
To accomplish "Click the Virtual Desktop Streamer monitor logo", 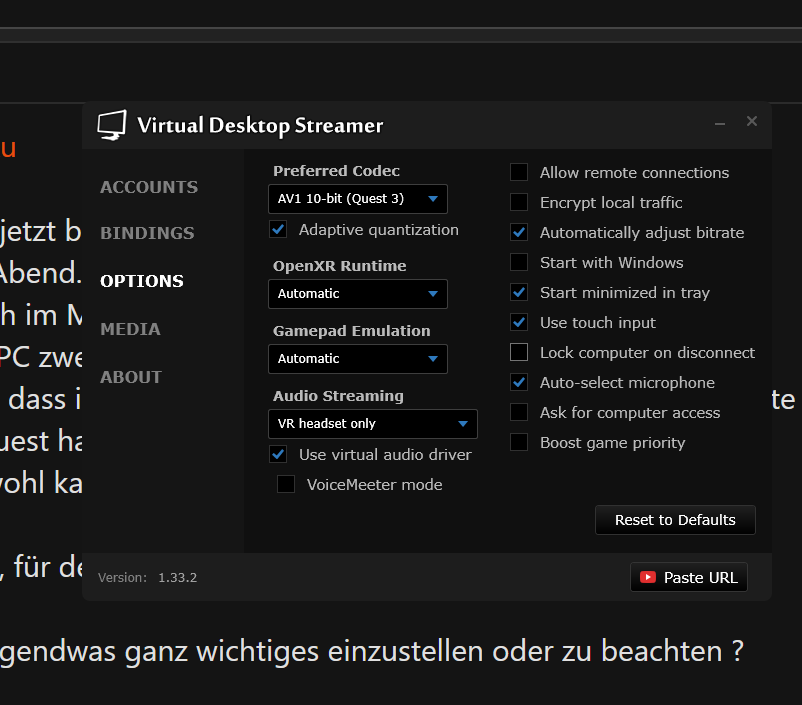I will (x=112, y=125).
